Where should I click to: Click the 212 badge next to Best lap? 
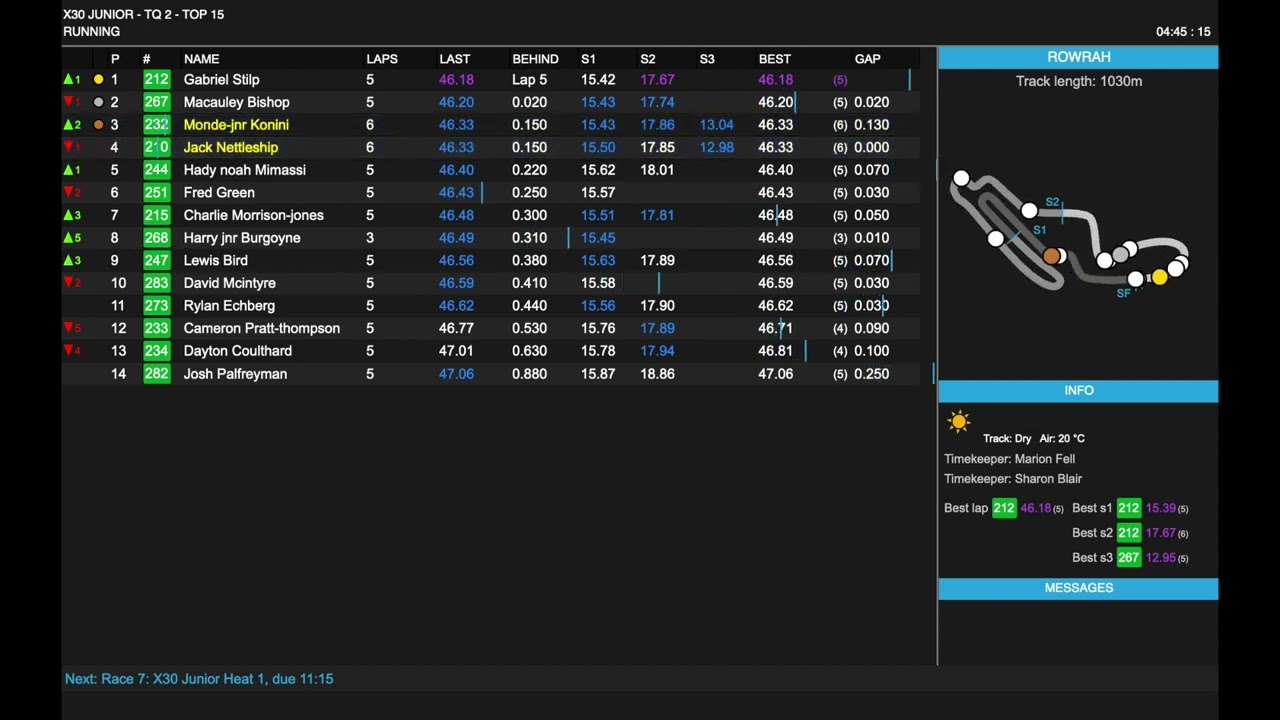click(1004, 508)
